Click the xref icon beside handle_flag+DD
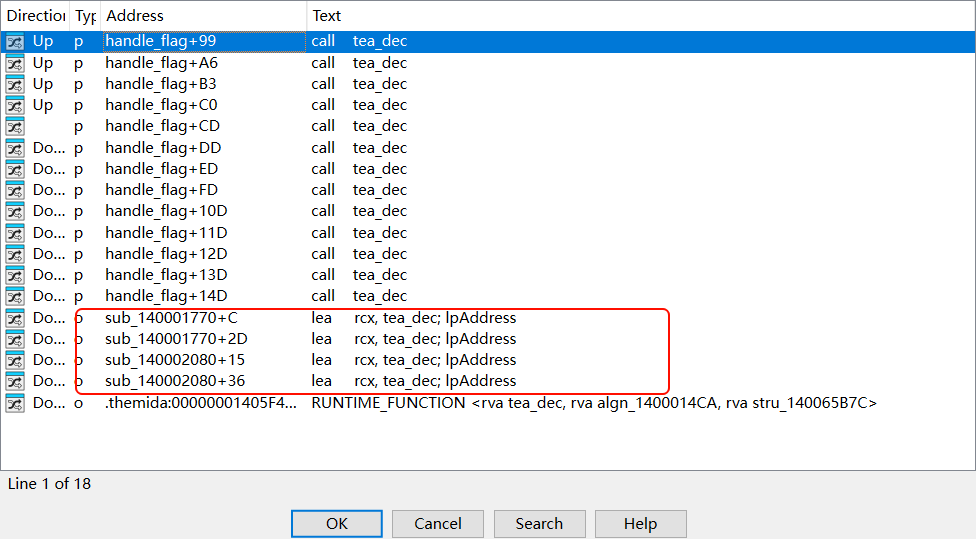Image resolution: width=976 pixels, height=539 pixels. click(x=15, y=148)
